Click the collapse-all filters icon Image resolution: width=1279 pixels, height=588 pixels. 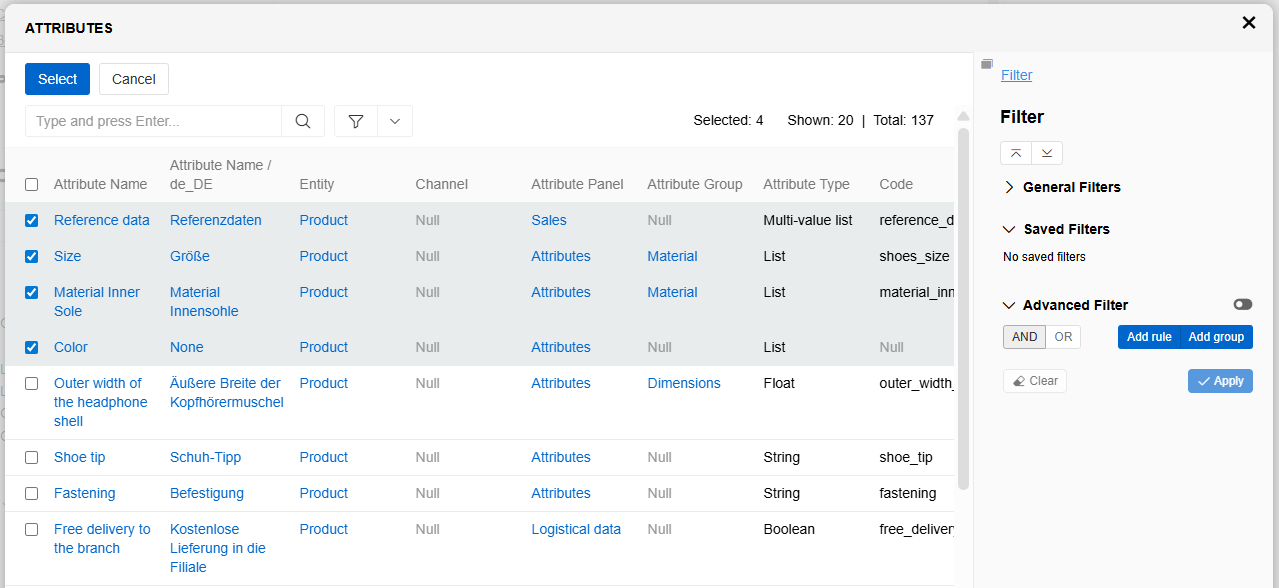coord(1016,153)
